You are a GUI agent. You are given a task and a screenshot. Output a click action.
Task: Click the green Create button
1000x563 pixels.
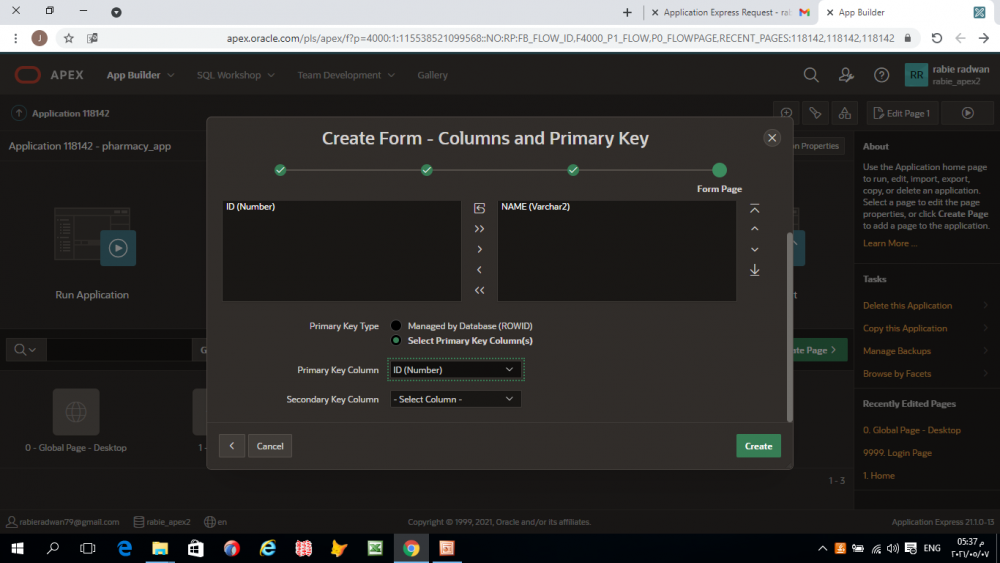click(x=758, y=446)
